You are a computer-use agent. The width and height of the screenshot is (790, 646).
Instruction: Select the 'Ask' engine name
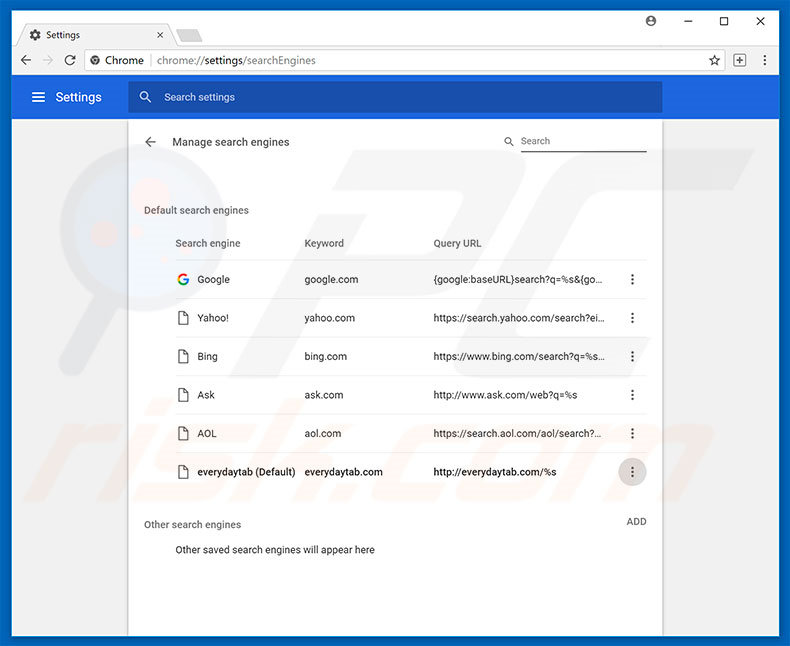(x=206, y=395)
